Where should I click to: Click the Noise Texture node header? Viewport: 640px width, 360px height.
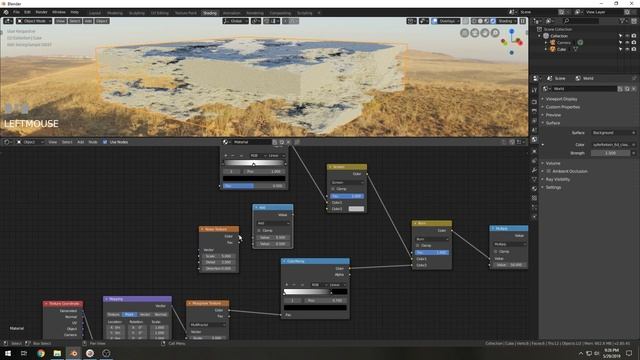pyautogui.click(x=219, y=229)
